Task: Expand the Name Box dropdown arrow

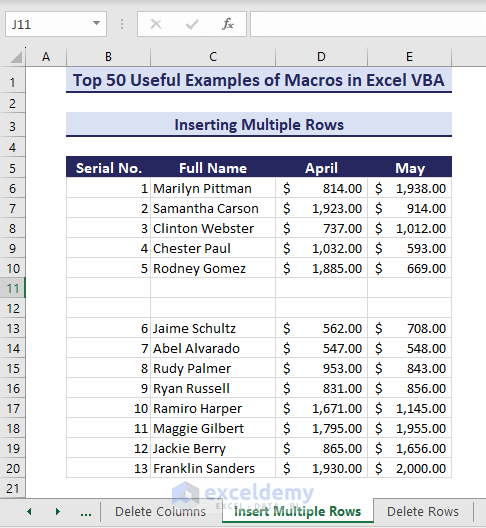Action: [x=96, y=24]
